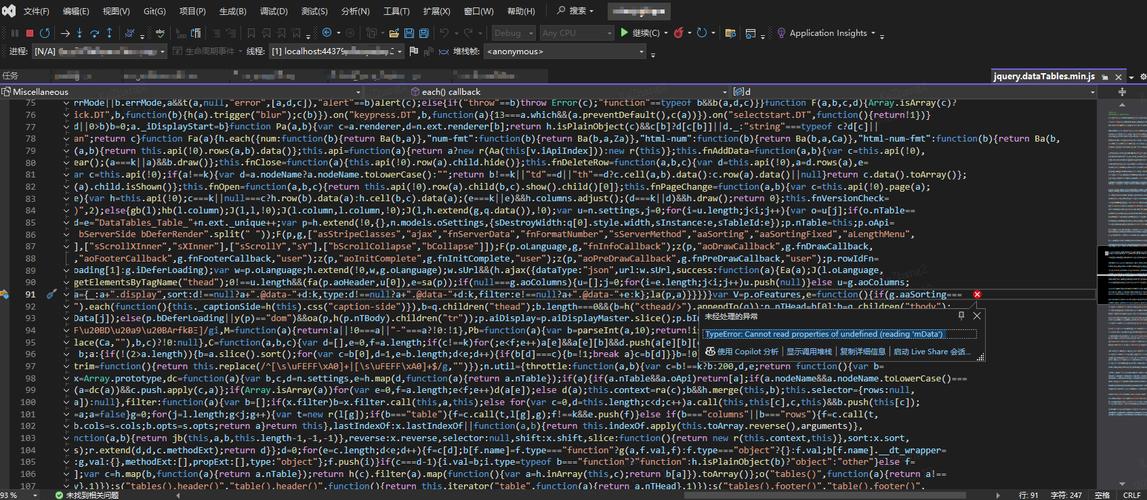Open the 编辑(E) menu
The height and width of the screenshot is (500, 1147).
pos(75,11)
